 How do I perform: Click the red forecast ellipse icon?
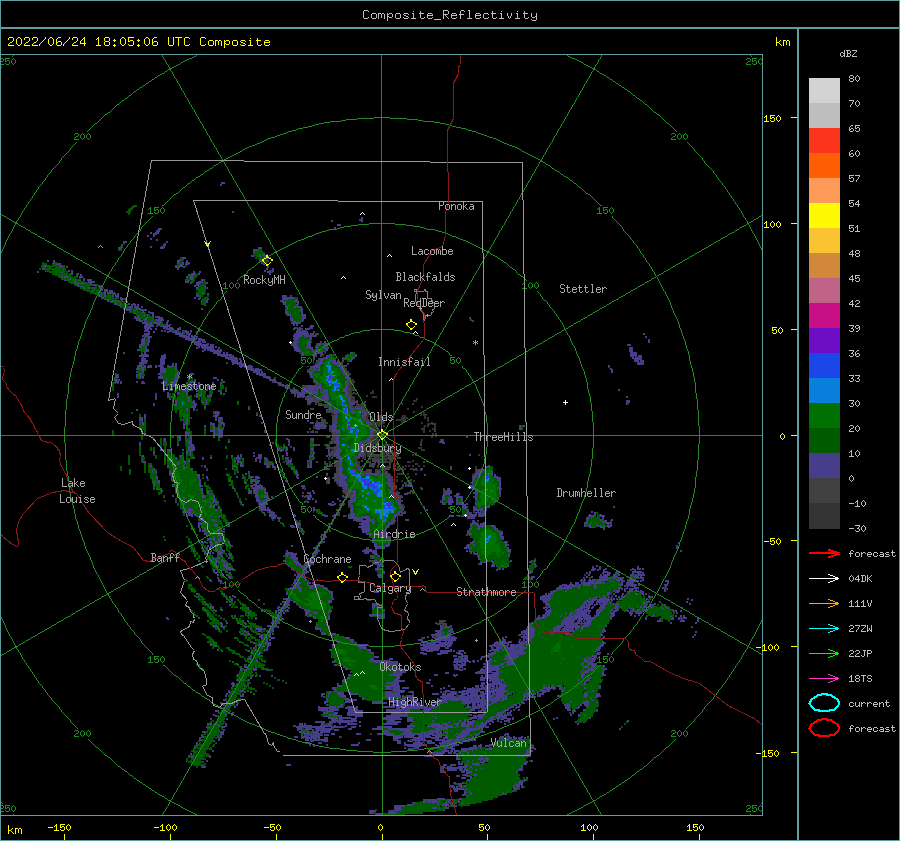coord(824,728)
